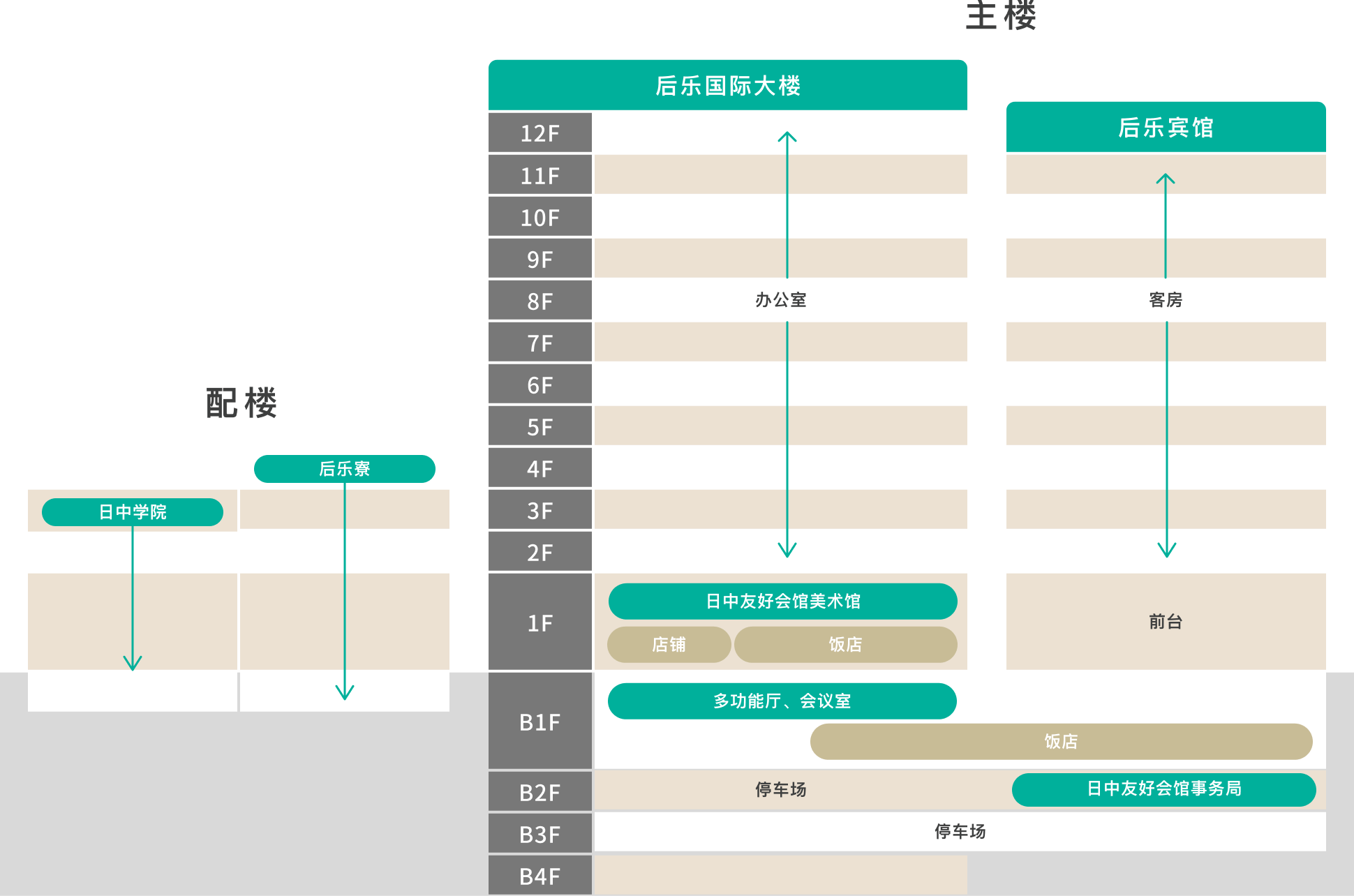This screenshot has width=1354, height=896.
Task: Click the 9F floor label
Action: pyautogui.click(x=540, y=258)
